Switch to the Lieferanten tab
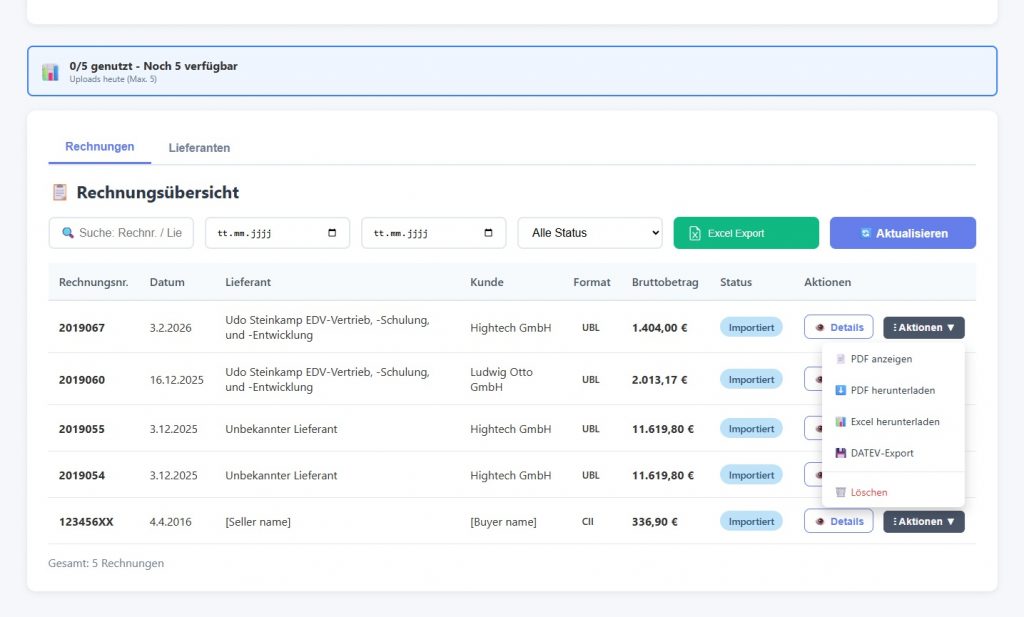Image resolution: width=1024 pixels, height=617 pixels. tap(199, 147)
